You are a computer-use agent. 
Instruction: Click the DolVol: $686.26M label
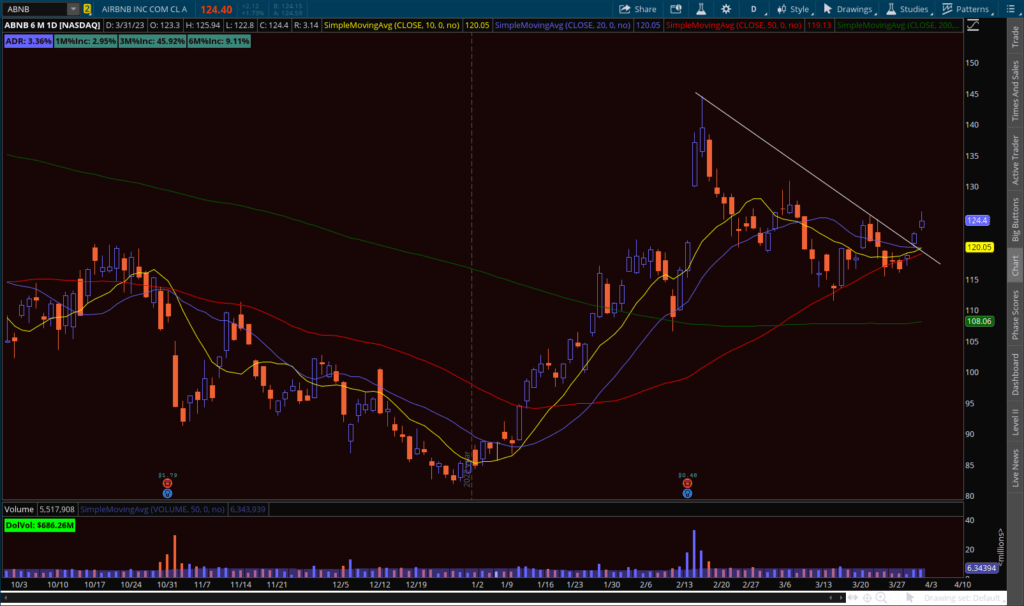(40, 525)
